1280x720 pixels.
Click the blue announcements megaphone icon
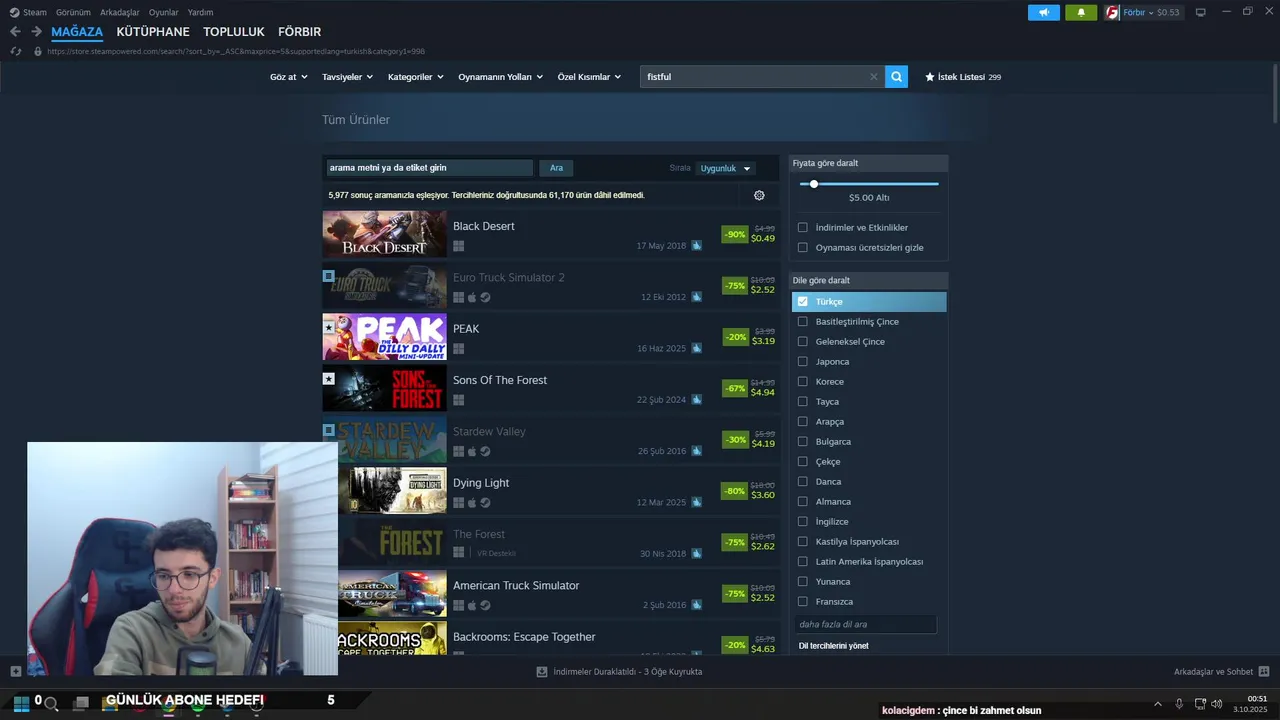[x=1043, y=12]
